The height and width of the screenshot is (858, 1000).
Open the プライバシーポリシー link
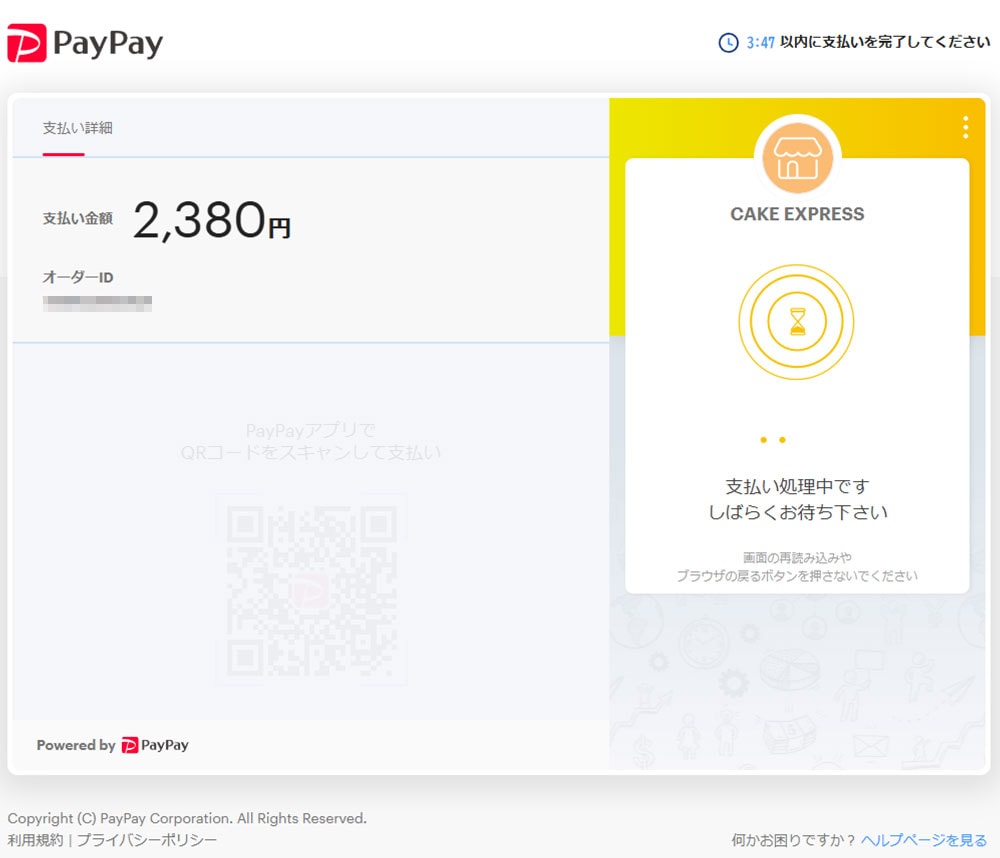(147, 840)
